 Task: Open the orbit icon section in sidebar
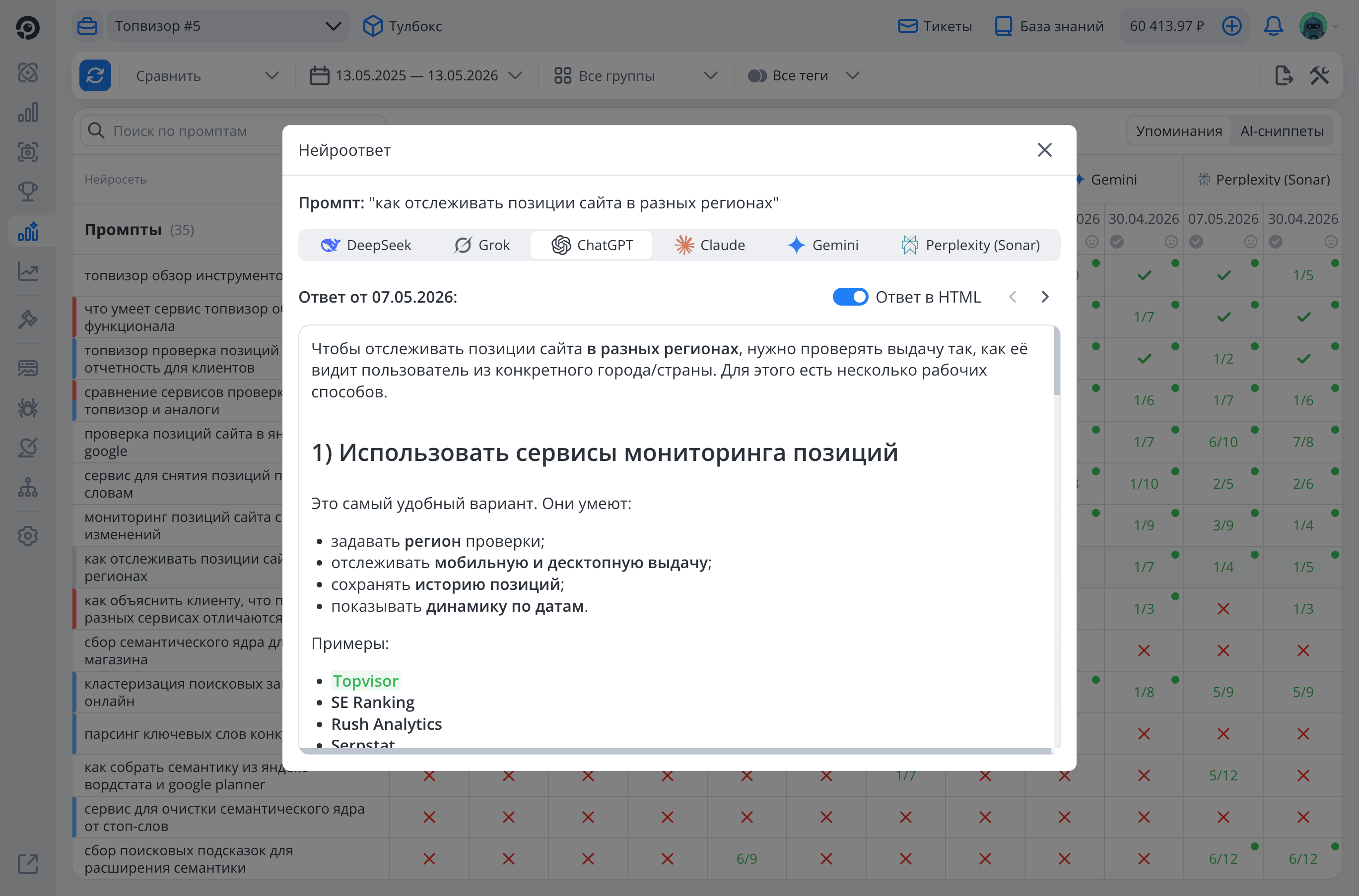pyautogui.click(x=27, y=72)
